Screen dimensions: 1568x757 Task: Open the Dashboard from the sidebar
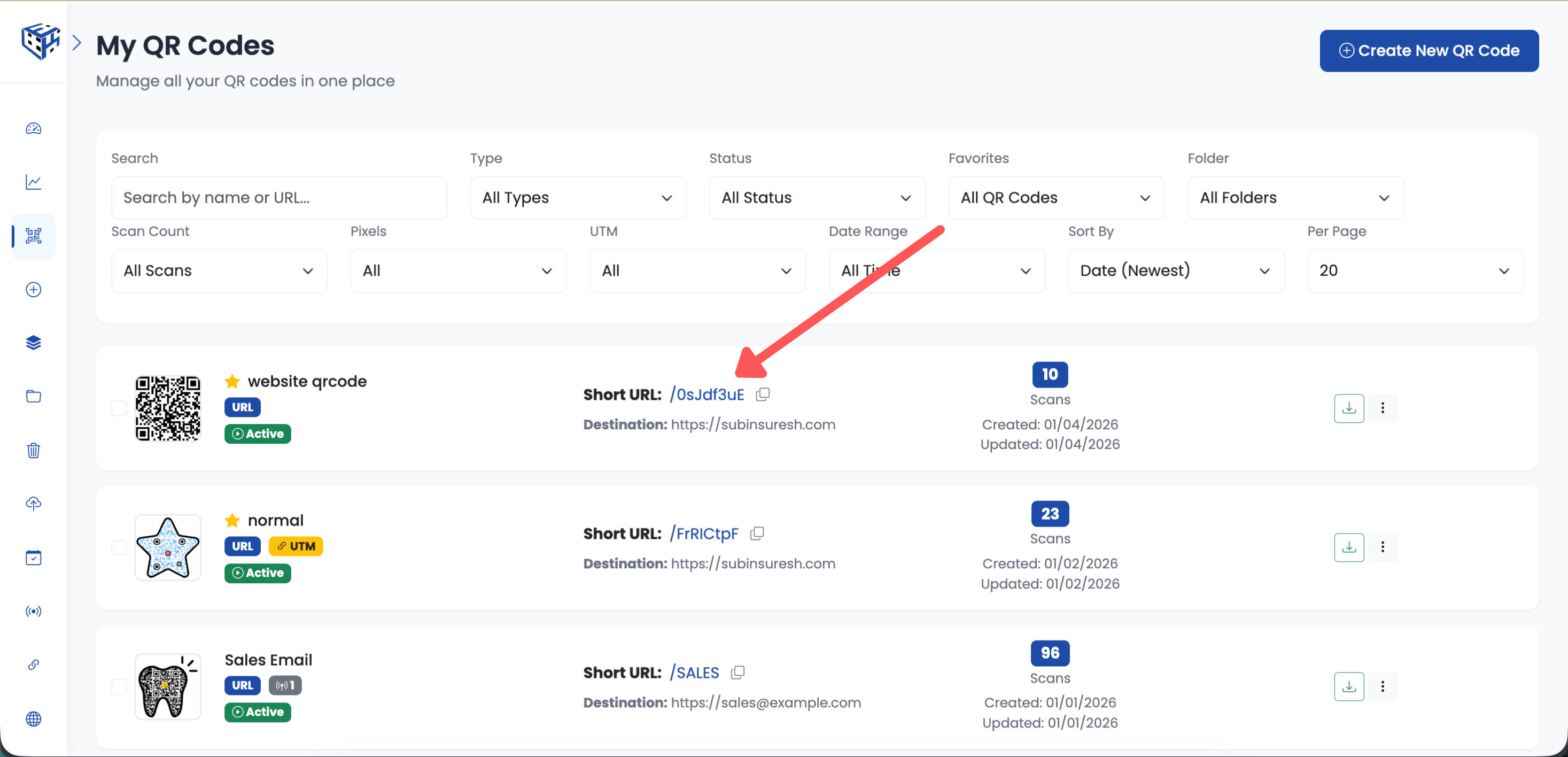(x=34, y=128)
